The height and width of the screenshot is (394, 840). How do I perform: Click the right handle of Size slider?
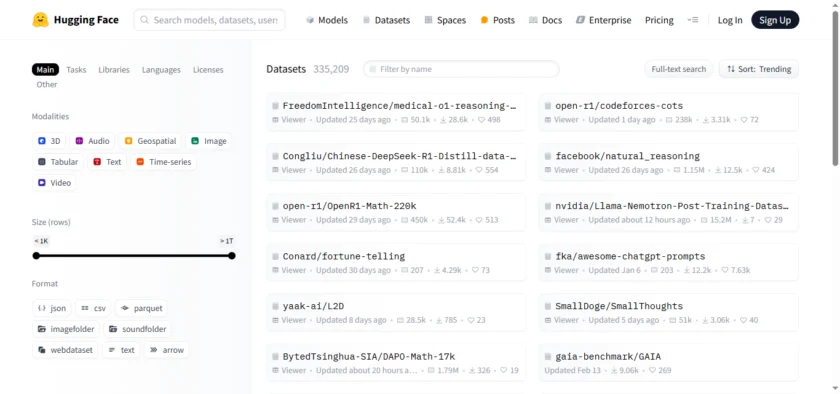pos(231,256)
